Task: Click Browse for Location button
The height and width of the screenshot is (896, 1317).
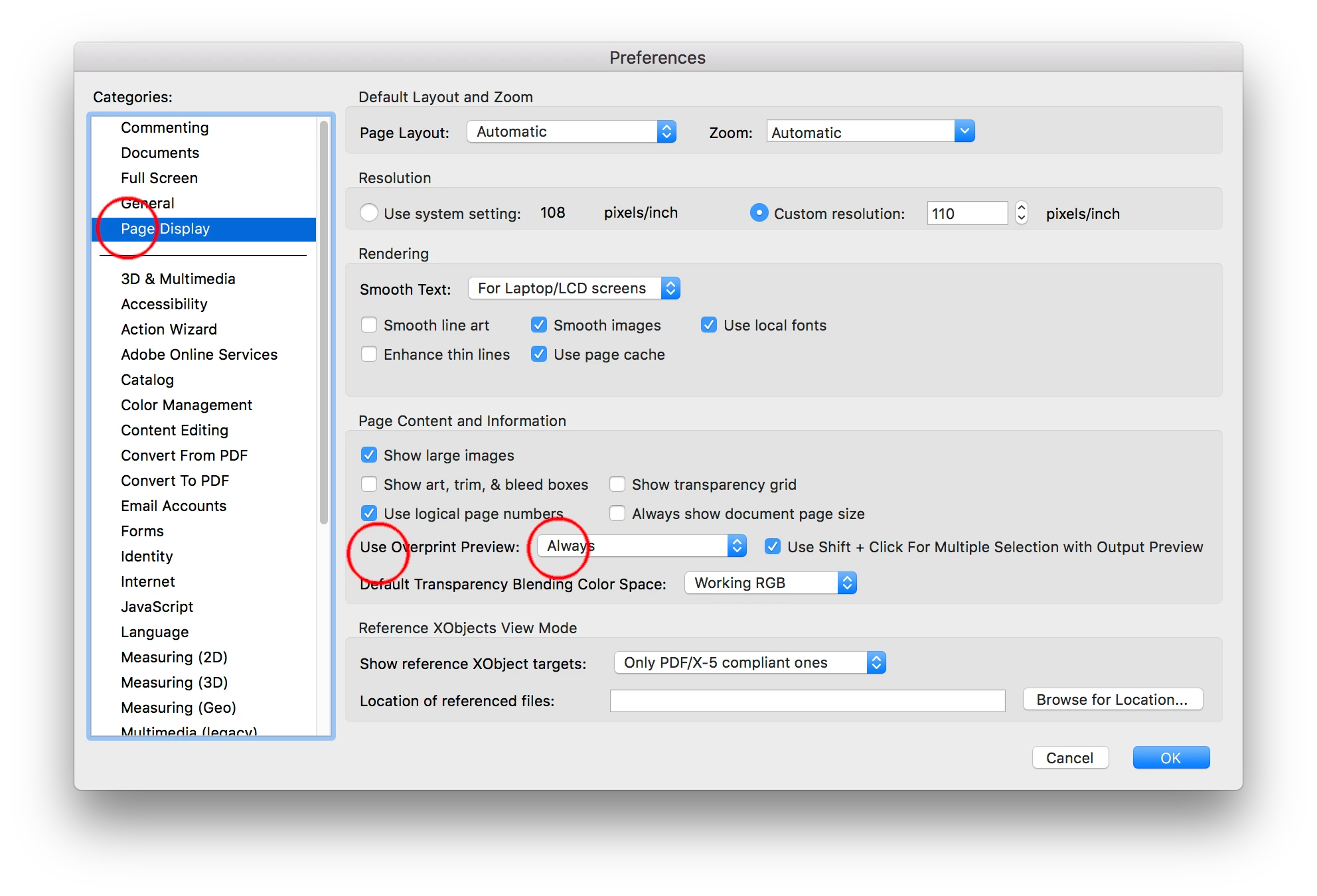Action: tap(1112, 700)
